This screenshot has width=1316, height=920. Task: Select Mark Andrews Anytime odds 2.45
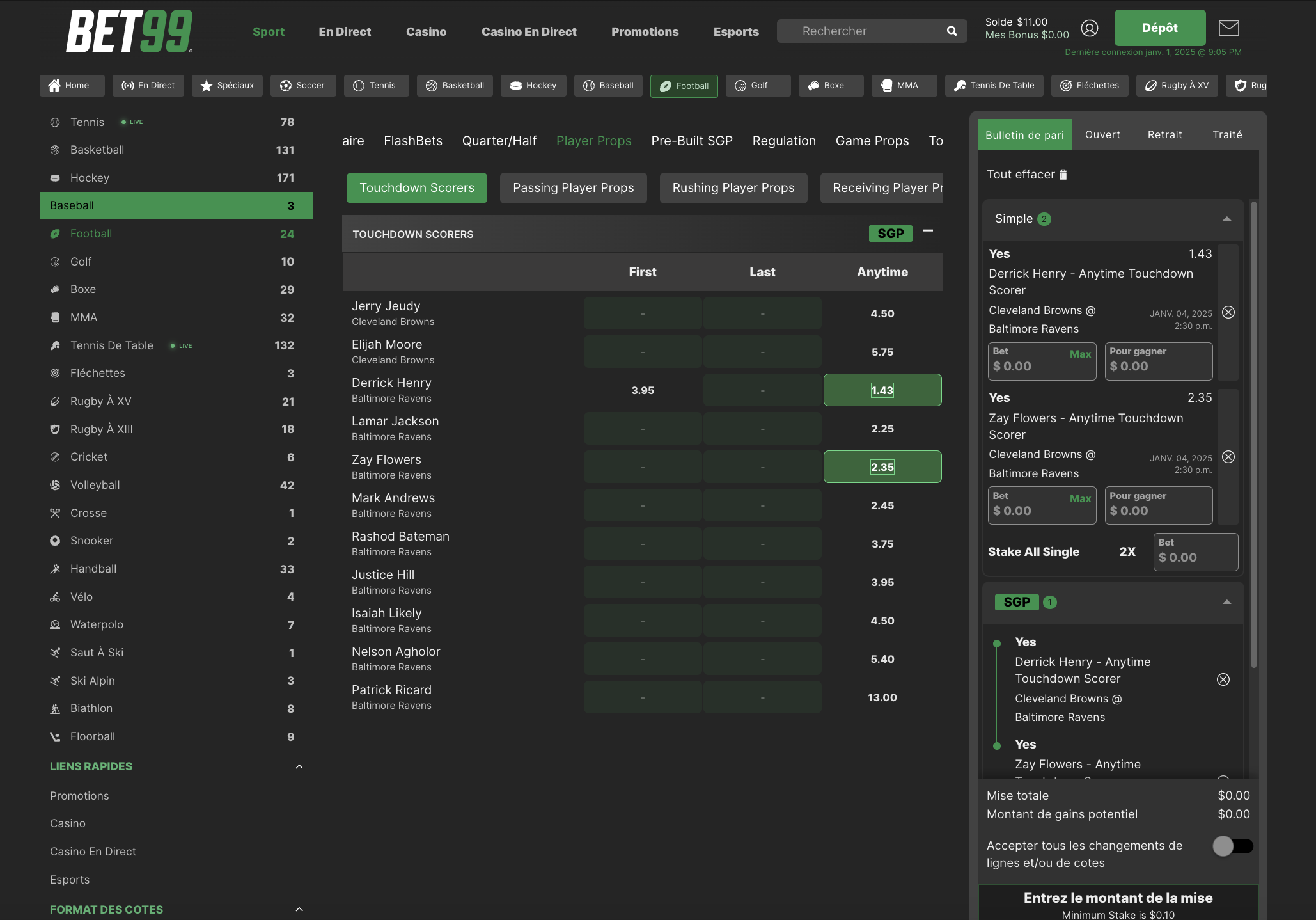pos(882,505)
